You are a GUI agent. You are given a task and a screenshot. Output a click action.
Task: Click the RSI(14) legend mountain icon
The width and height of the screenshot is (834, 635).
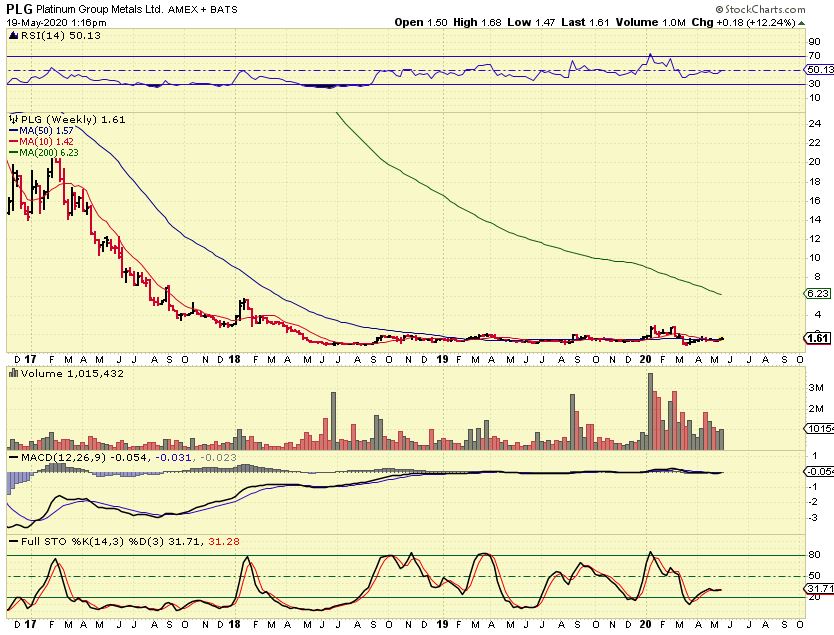pyautogui.click(x=14, y=36)
